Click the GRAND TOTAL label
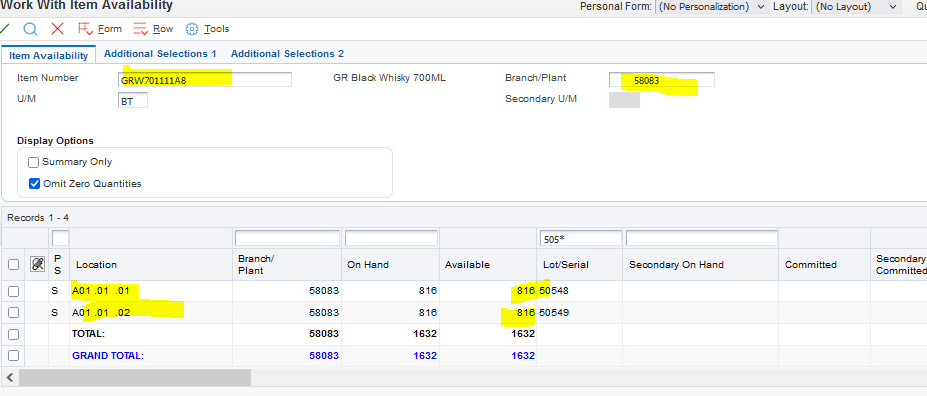Image resolution: width=927 pixels, height=396 pixels. pyautogui.click(x=108, y=356)
